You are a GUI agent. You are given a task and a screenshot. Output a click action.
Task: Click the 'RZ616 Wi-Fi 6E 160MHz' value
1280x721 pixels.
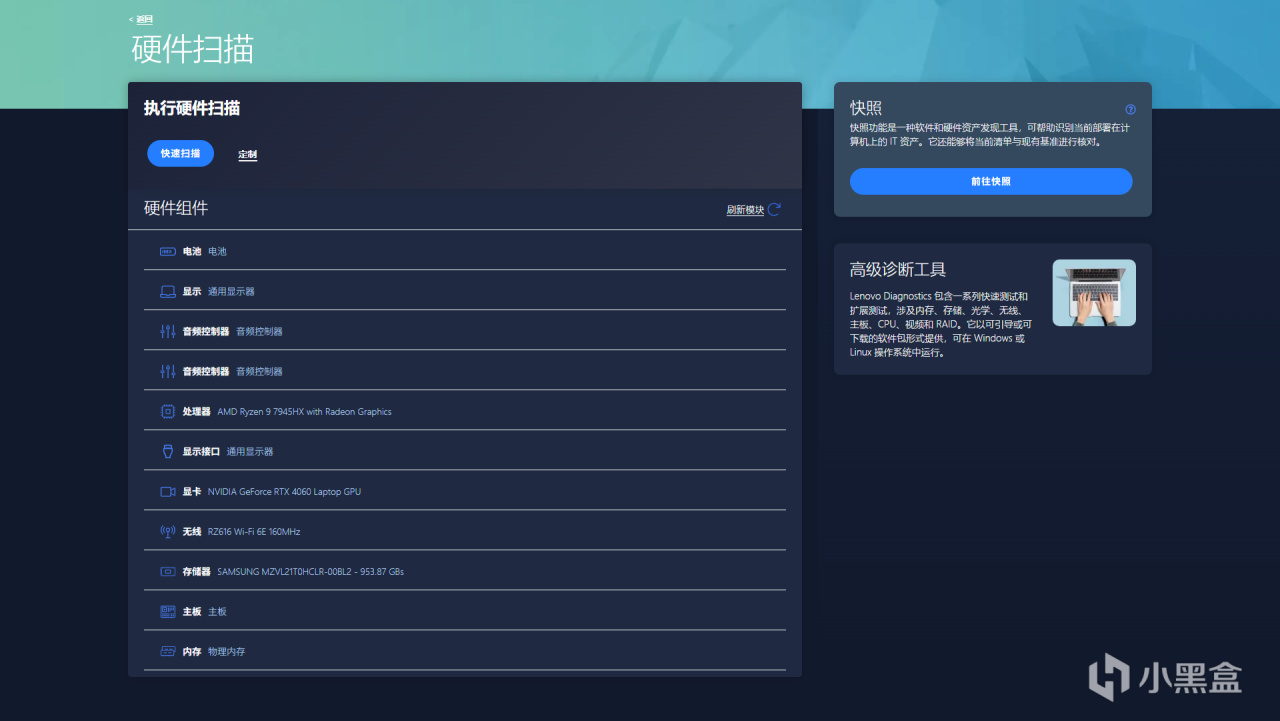pyautogui.click(x=254, y=531)
